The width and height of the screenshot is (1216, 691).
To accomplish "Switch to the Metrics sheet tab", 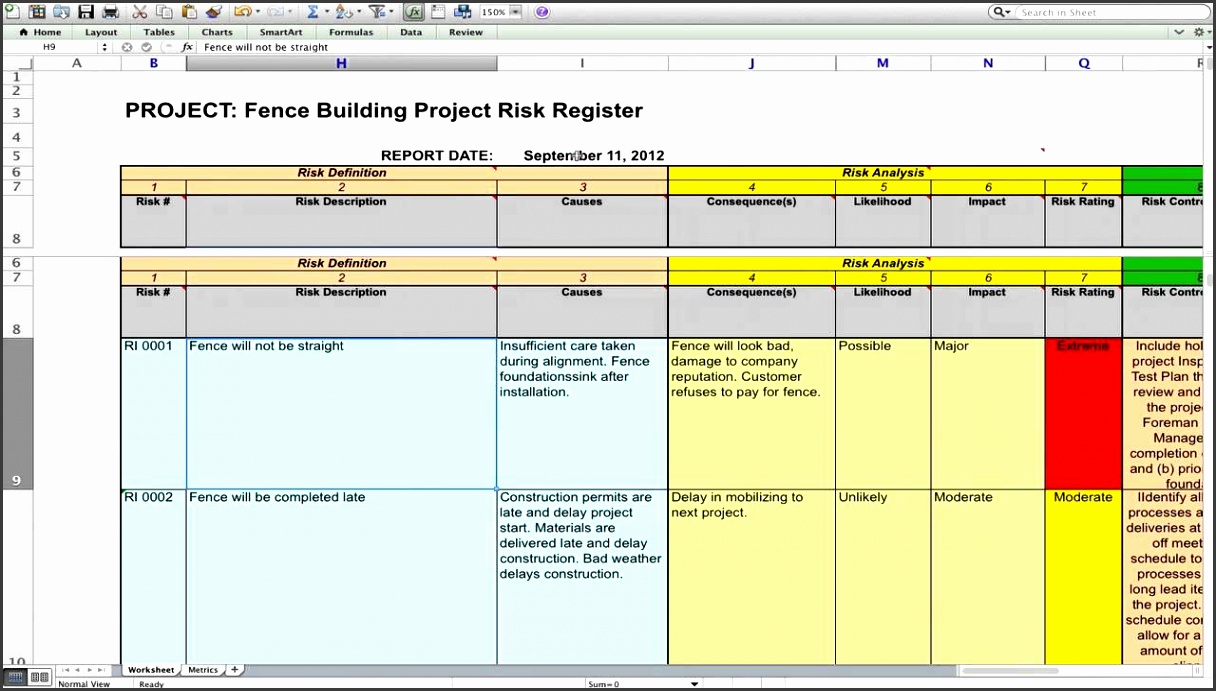I will [x=203, y=670].
